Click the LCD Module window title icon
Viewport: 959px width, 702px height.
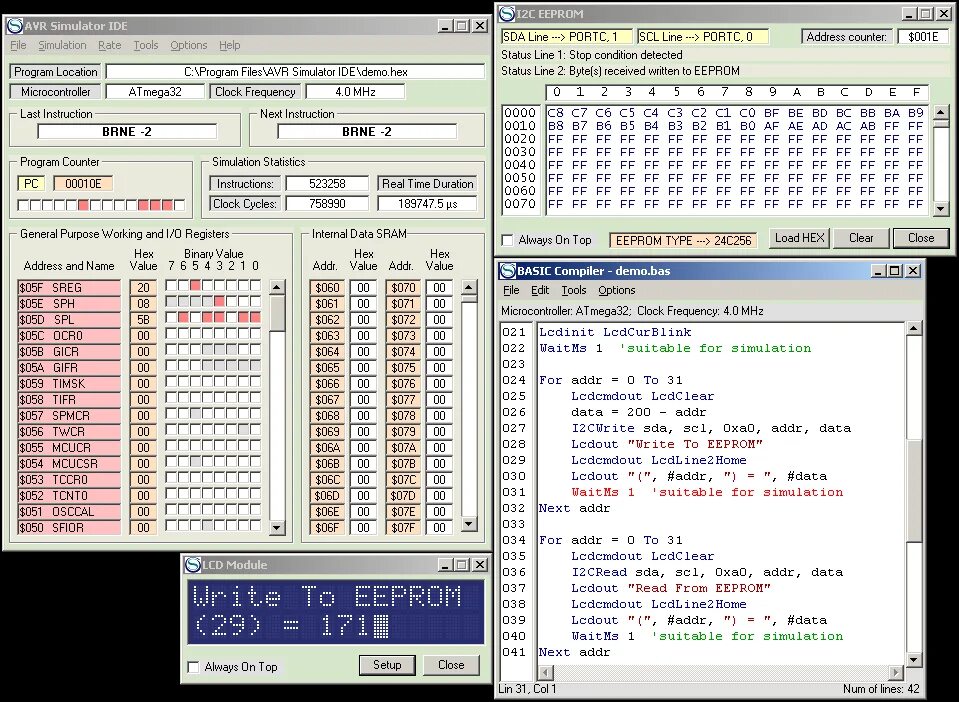pos(193,565)
